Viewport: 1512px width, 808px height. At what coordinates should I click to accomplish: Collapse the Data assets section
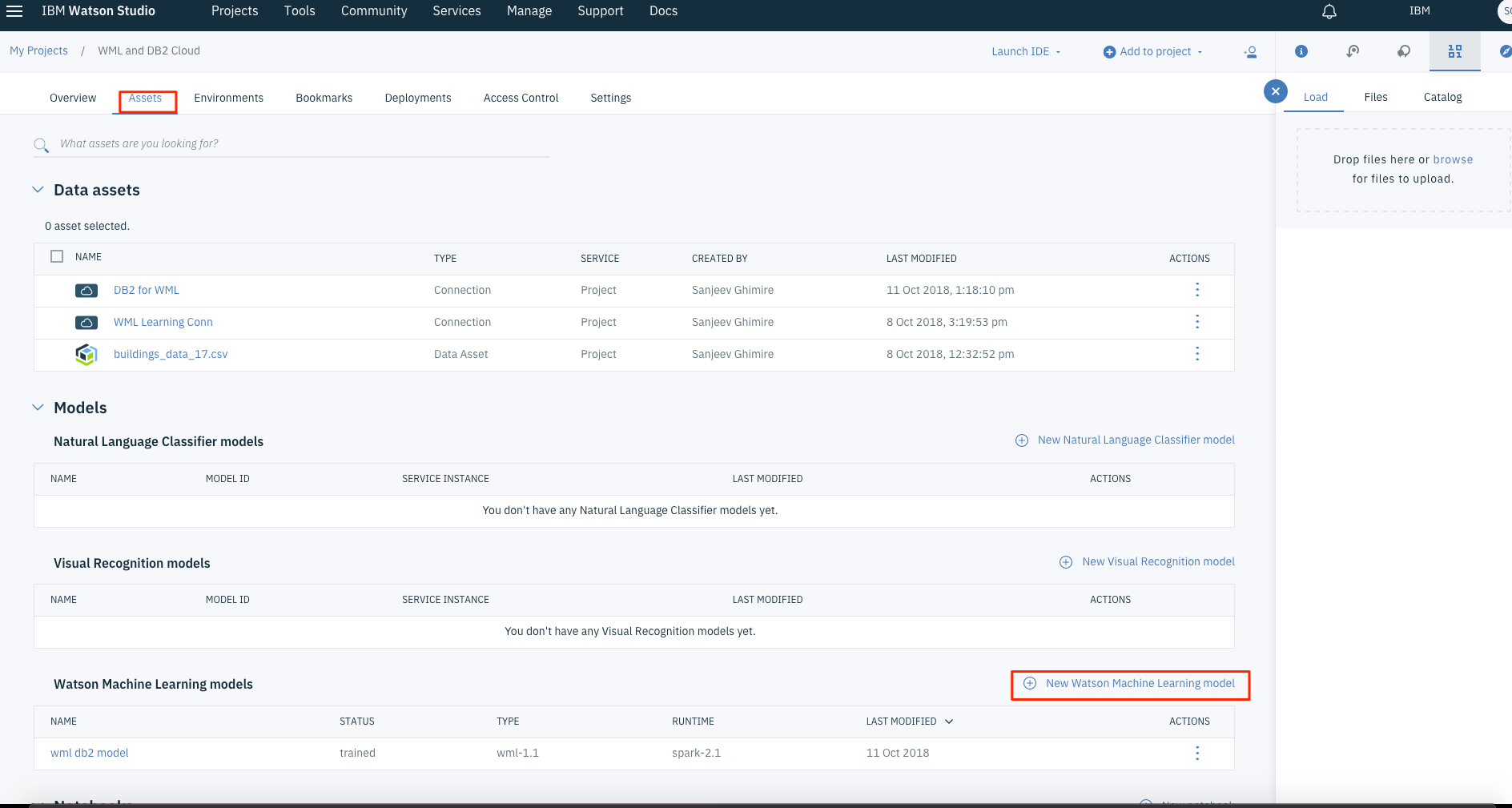coord(38,190)
